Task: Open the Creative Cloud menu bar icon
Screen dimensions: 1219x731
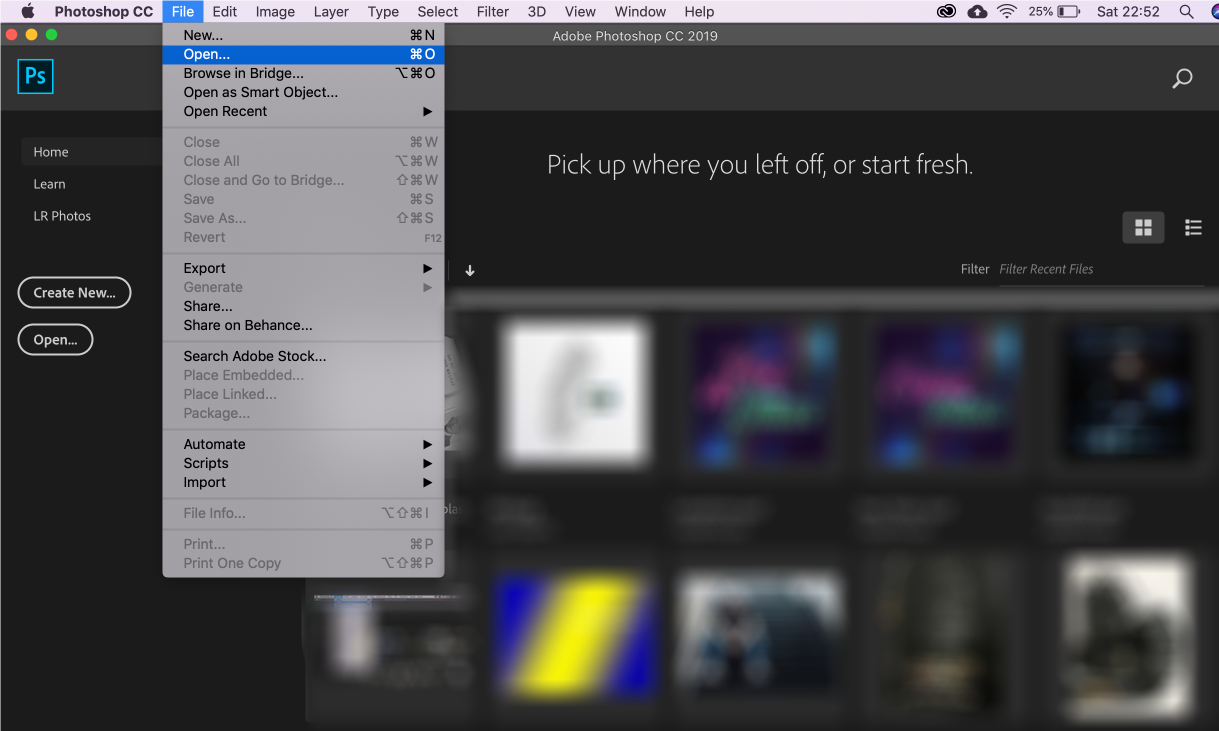Action: 946,12
